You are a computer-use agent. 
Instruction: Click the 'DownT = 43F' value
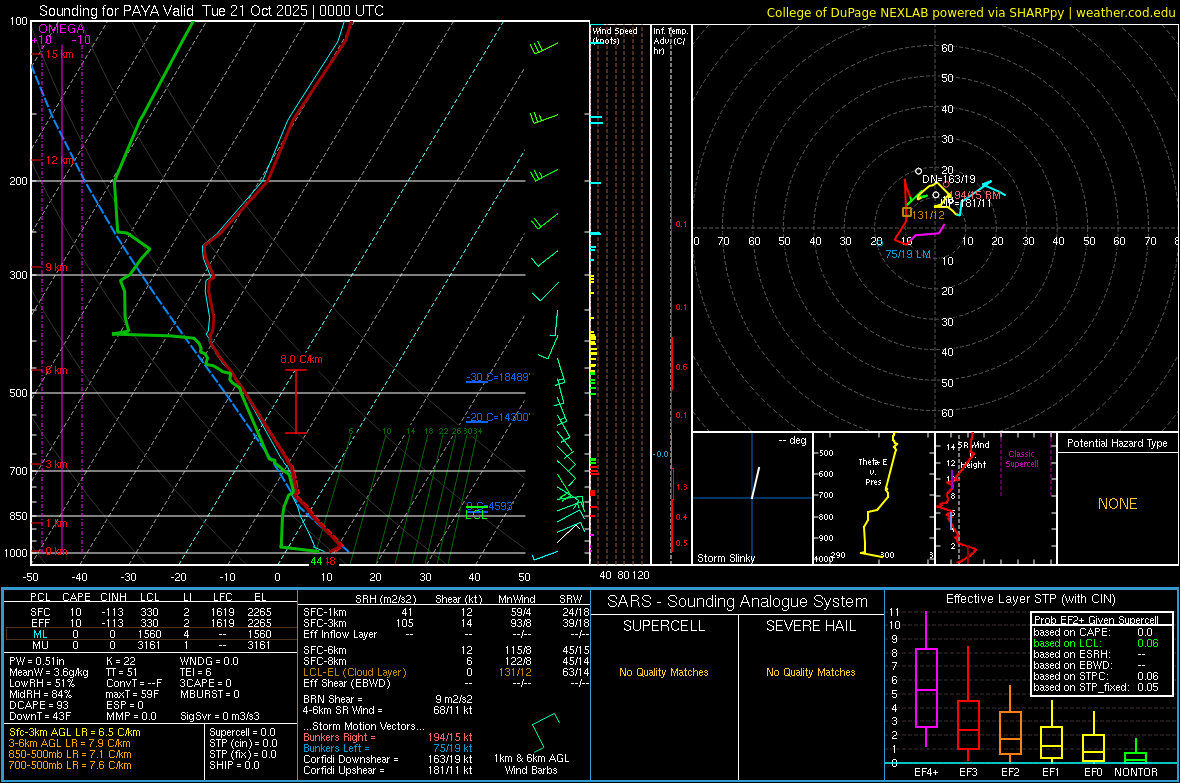40,717
